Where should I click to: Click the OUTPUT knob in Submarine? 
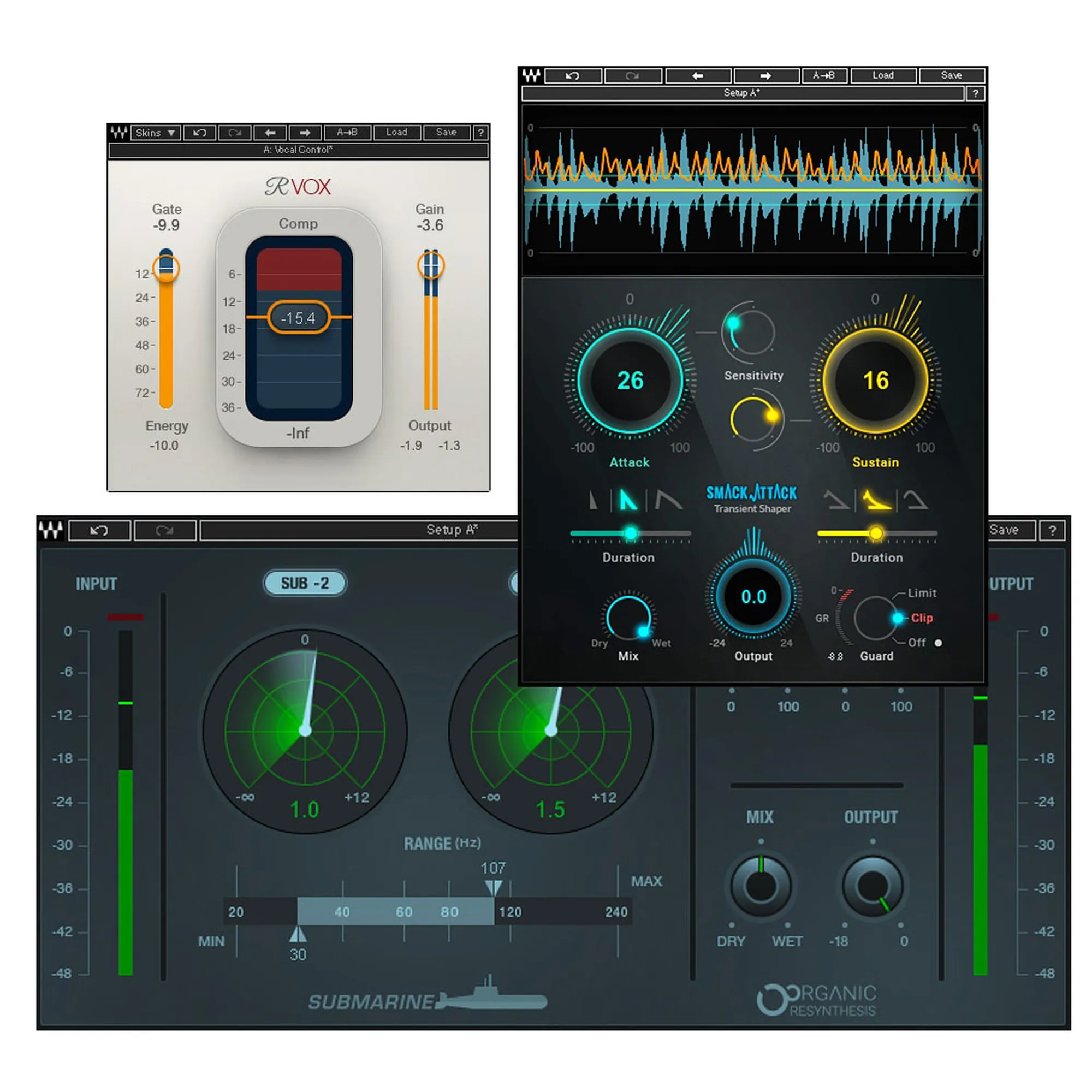point(872,885)
